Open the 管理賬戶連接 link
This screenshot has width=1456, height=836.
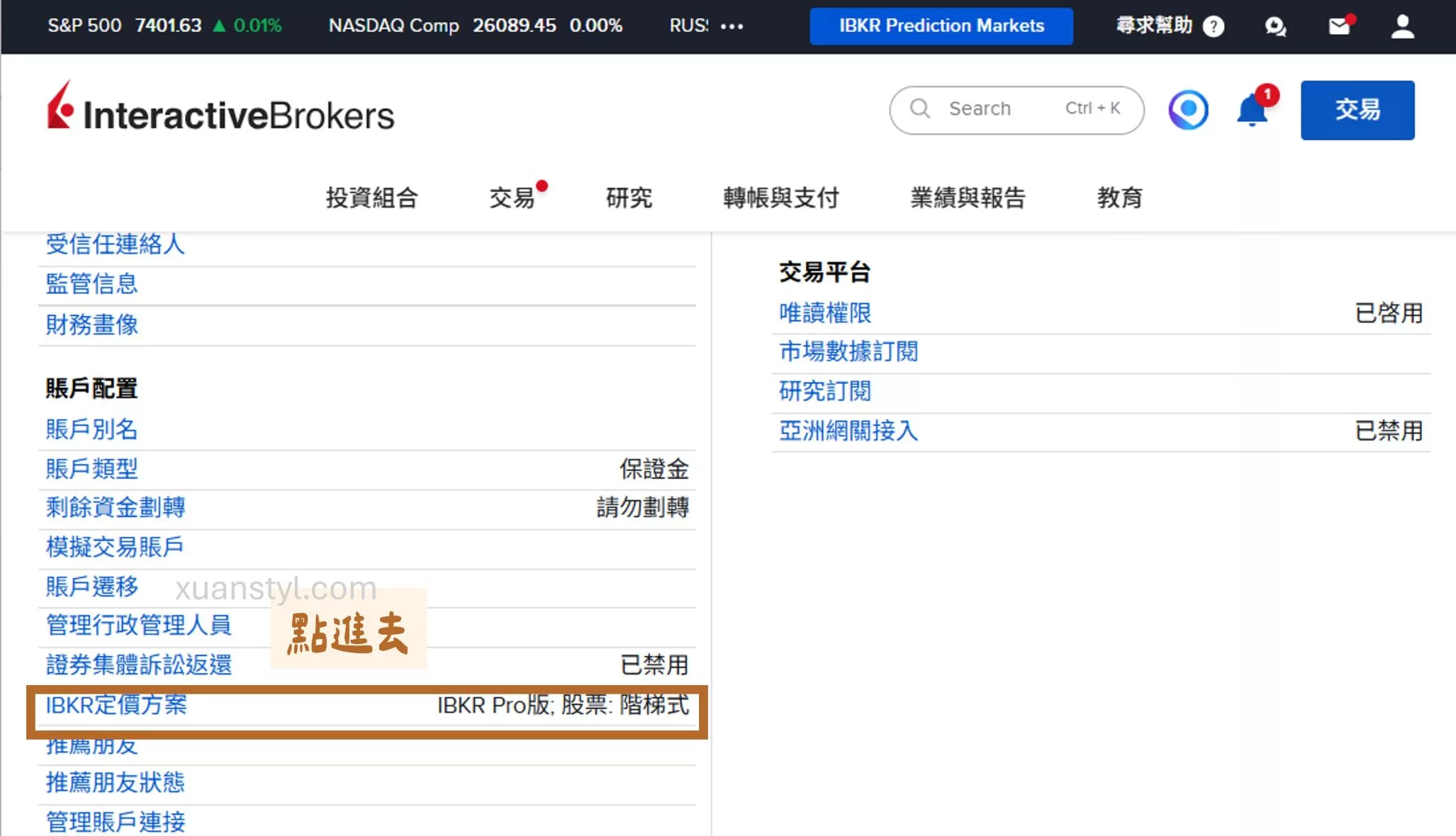point(116,822)
